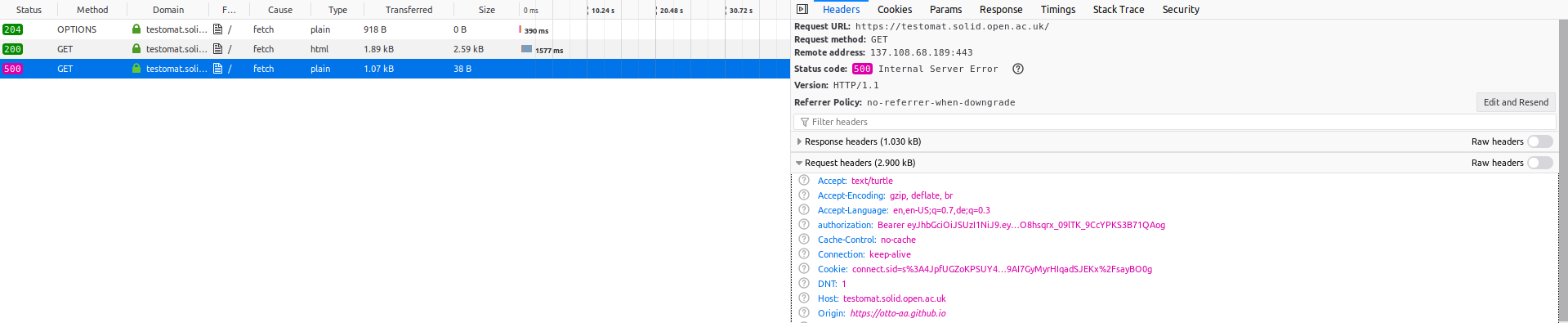This screenshot has height=323, width=1568.
Task: Click the 500 status badge in list
Action: (x=13, y=69)
